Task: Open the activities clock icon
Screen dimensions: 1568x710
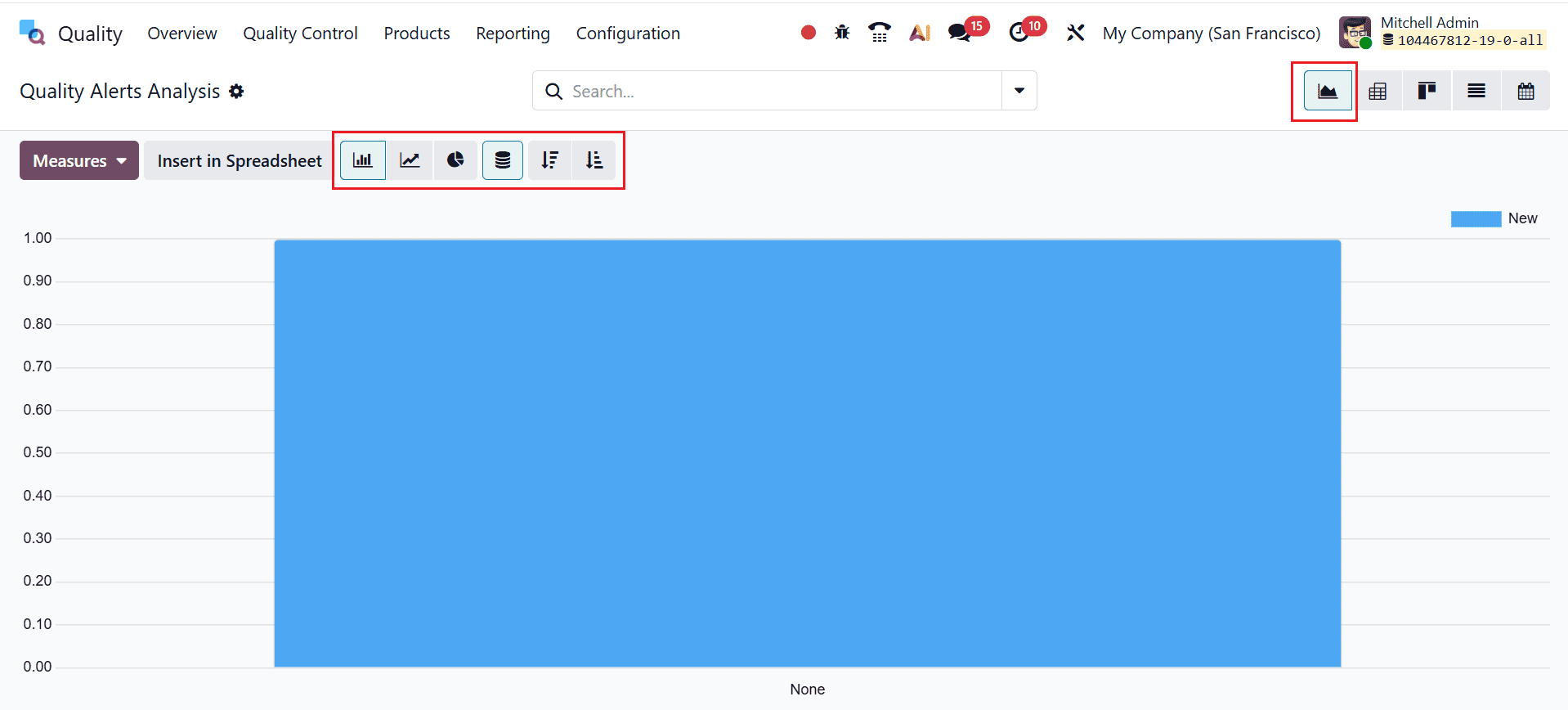Action: pyautogui.click(x=1019, y=33)
